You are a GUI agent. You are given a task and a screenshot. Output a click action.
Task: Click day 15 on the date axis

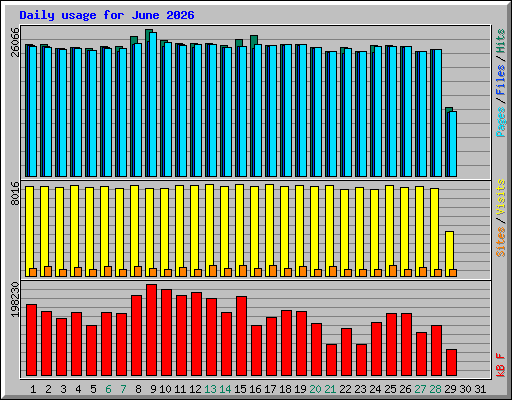240,389
